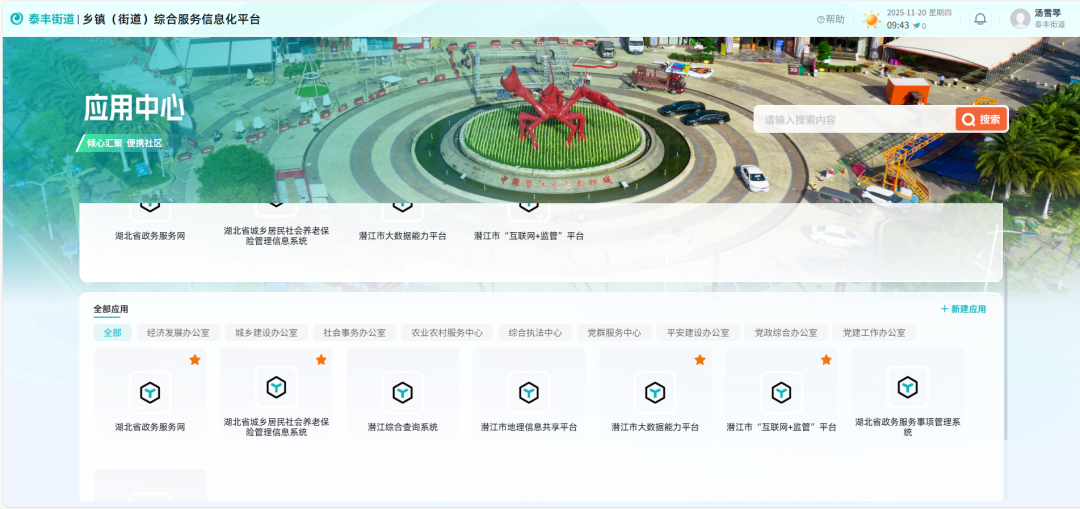Toggle the favorite star on 潜江市大数据能力平台
Image resolution: width=1080 pixels, height=509 pixels.
700,360
